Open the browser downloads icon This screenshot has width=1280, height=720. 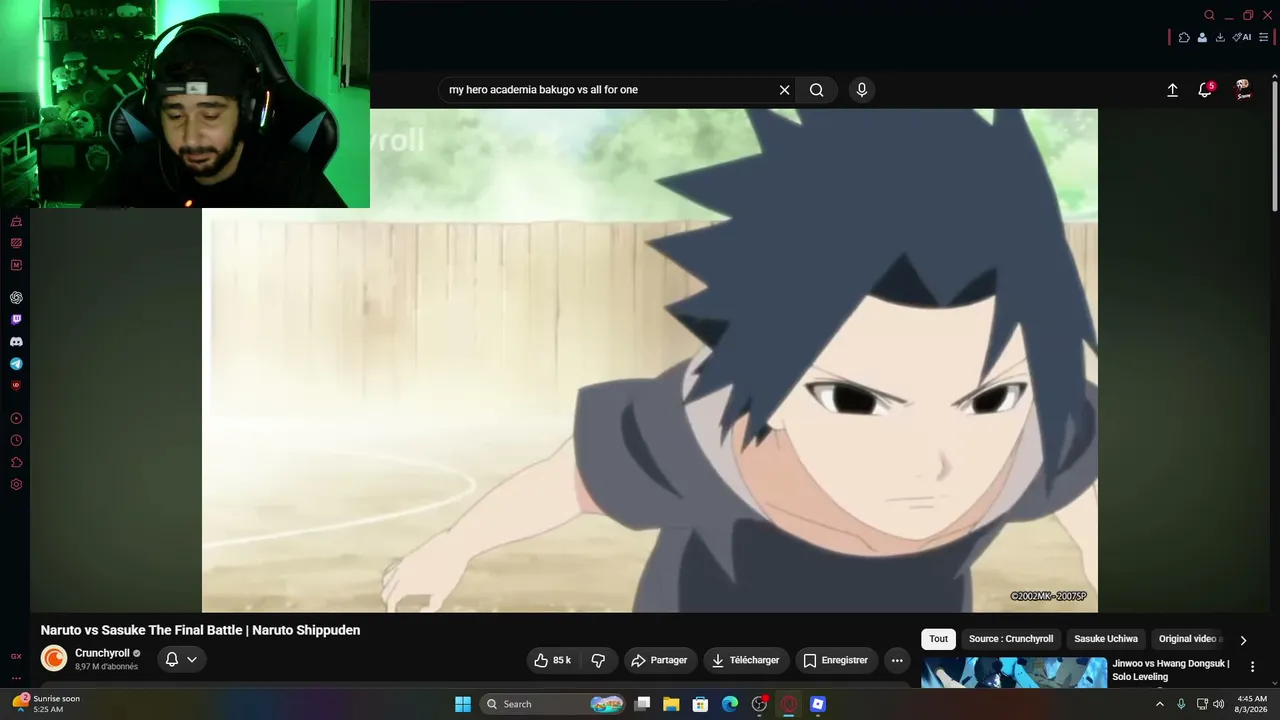(x=1220, y=37)
